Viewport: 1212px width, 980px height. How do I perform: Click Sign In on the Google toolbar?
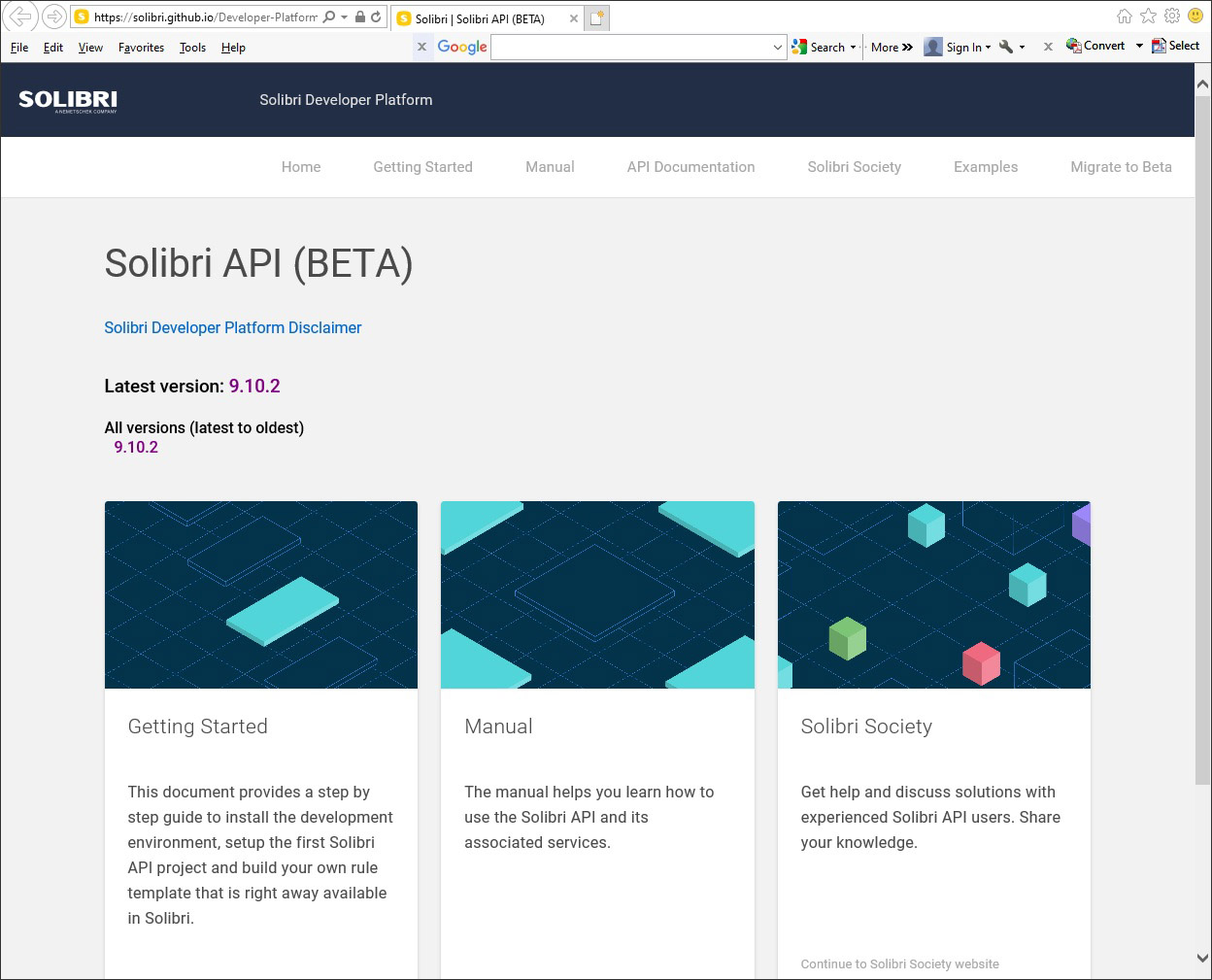point(958,47)
